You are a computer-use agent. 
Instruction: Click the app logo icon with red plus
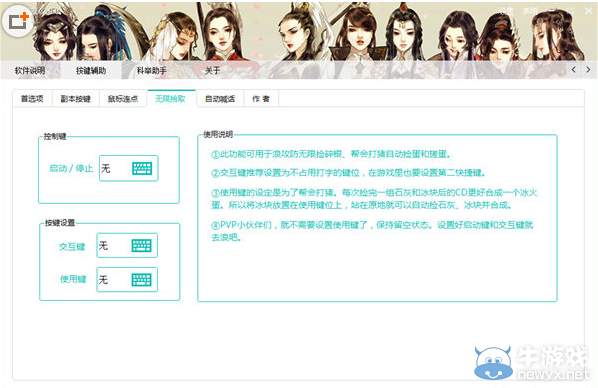point(18,20)
